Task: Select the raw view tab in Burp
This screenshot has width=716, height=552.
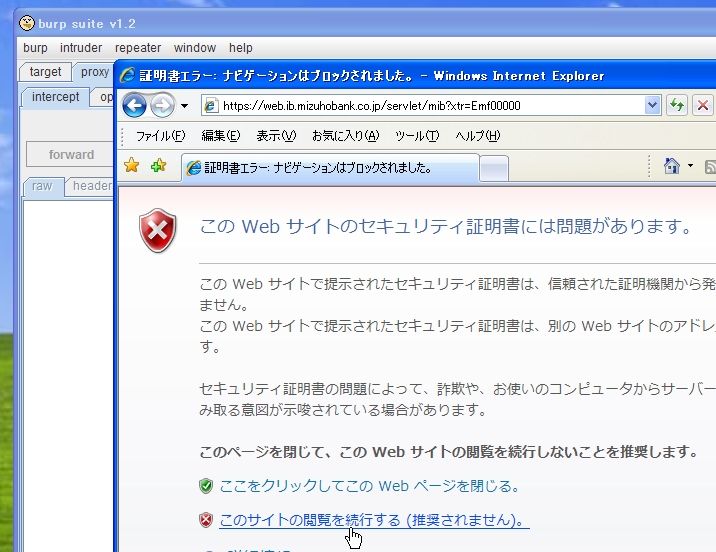Action: (x=42, y=186)
